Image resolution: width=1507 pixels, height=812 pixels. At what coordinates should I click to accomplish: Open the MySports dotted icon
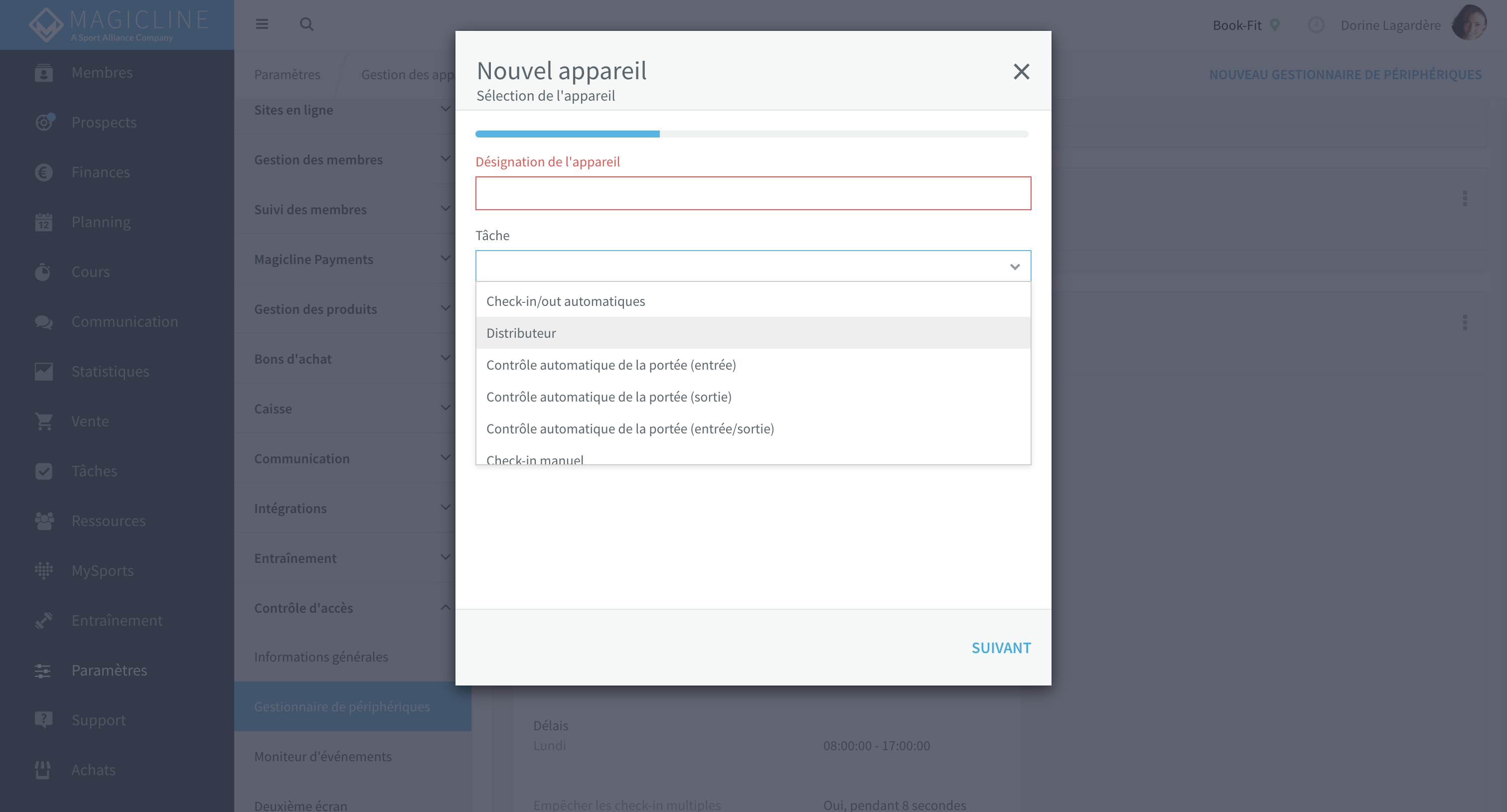(x=43, y=570)
